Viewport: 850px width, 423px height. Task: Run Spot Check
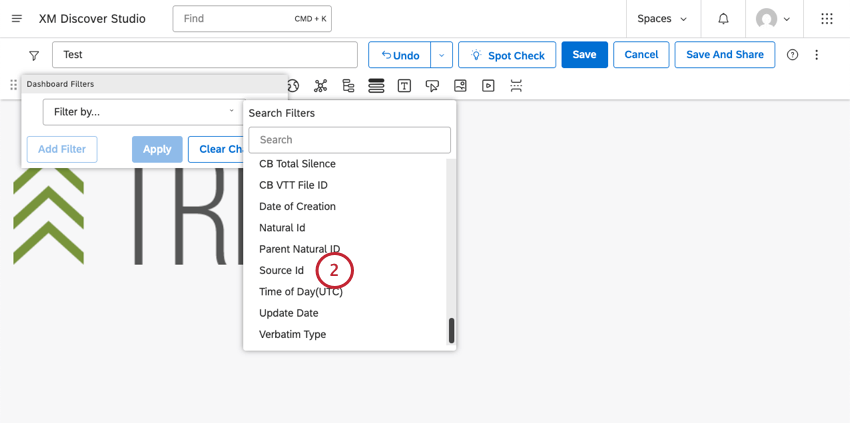[507, 55]
